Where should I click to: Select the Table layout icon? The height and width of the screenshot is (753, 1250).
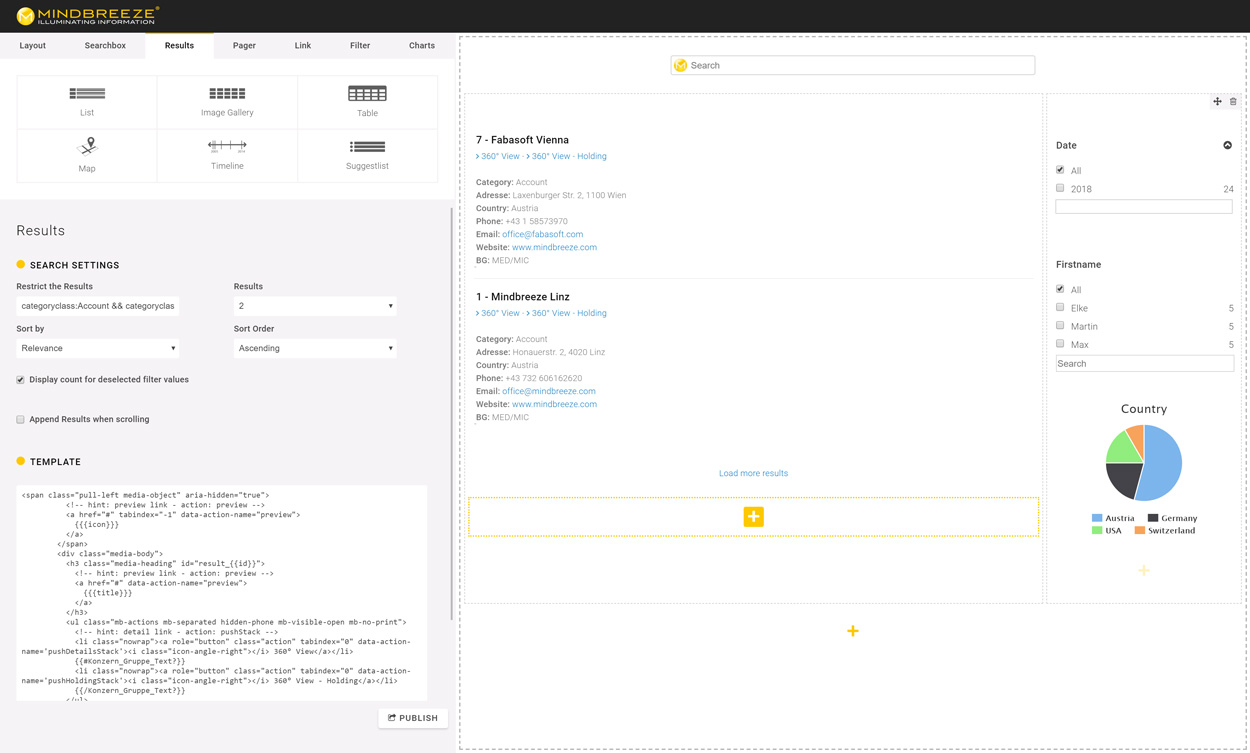[367, 93]
